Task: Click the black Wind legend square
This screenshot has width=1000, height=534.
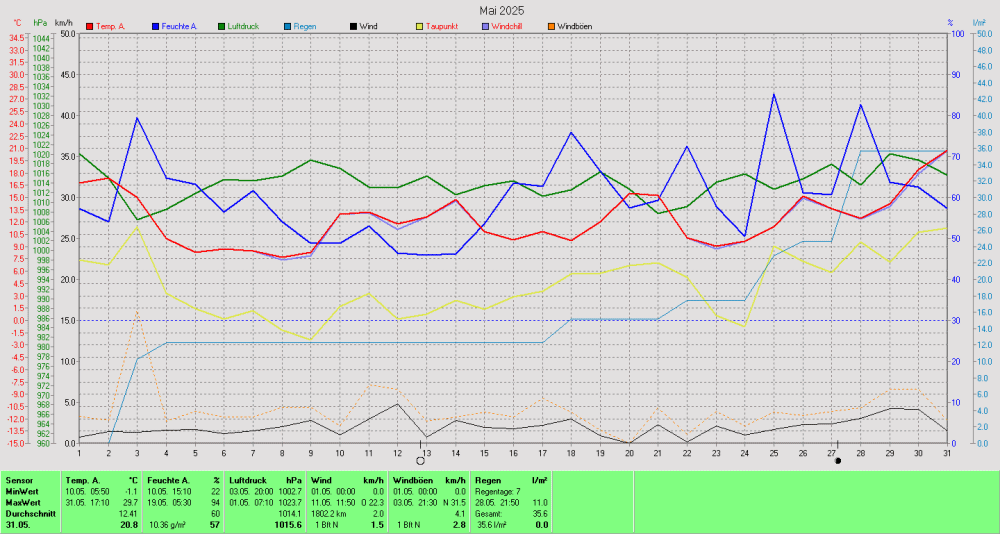Action: [353, 25]
